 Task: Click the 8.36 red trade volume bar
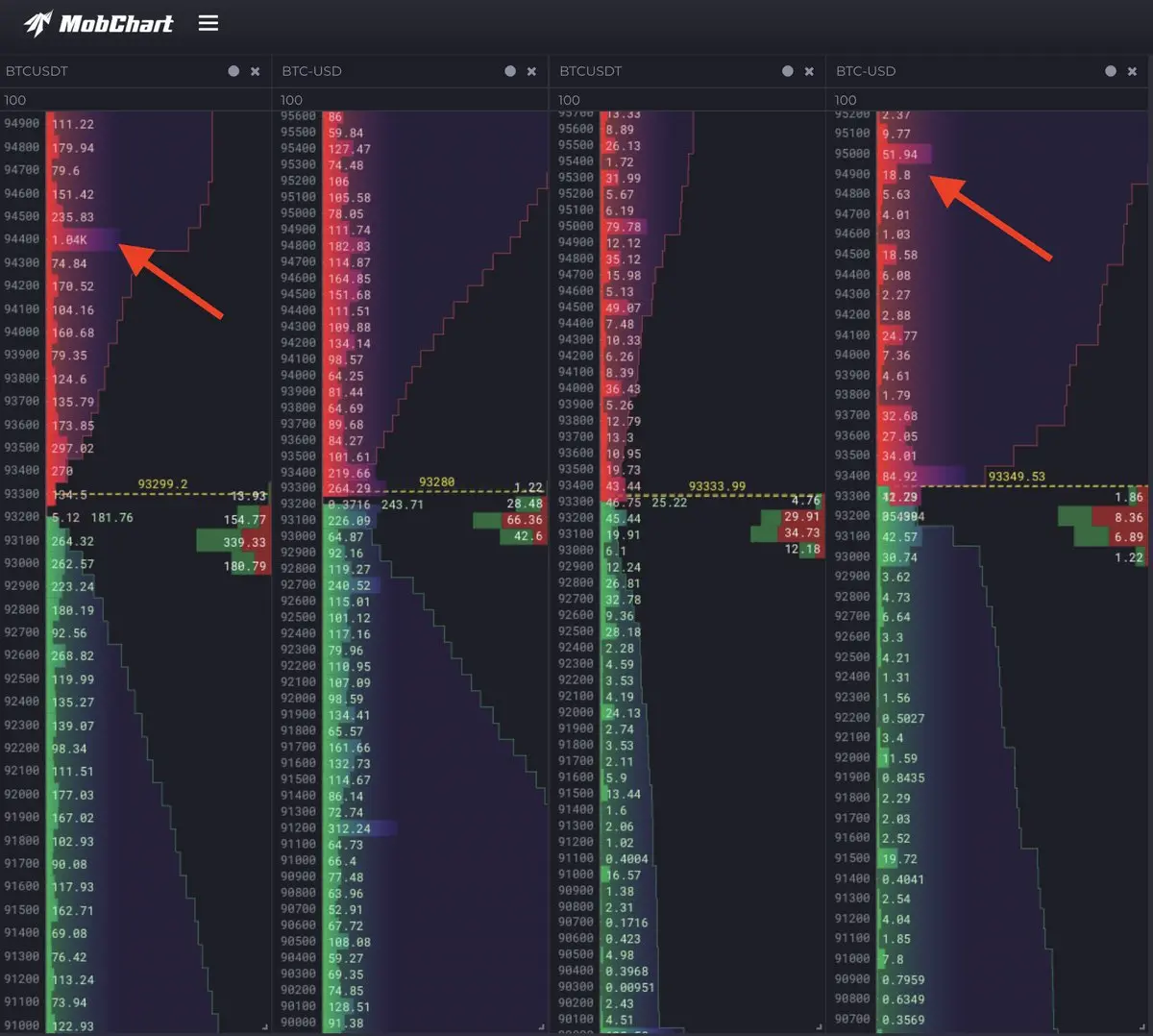(x=1120, y=517)
